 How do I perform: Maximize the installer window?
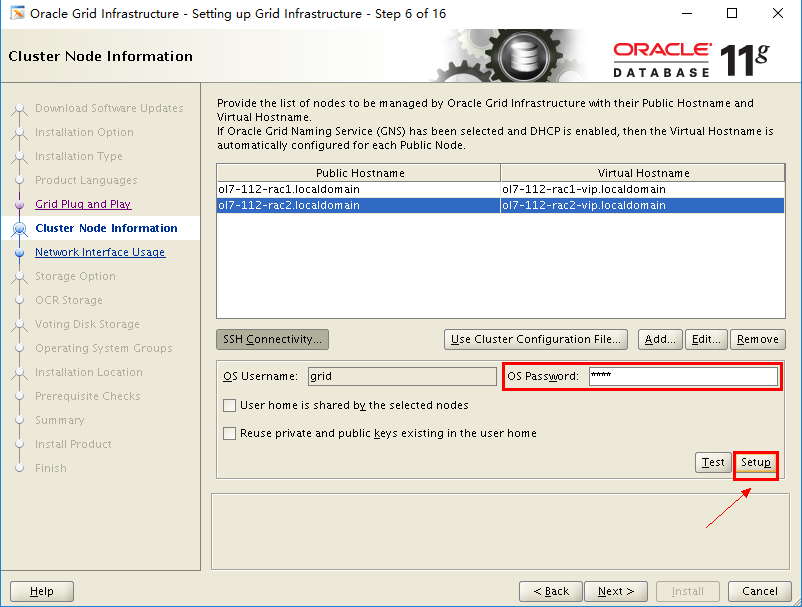(732, 13)
